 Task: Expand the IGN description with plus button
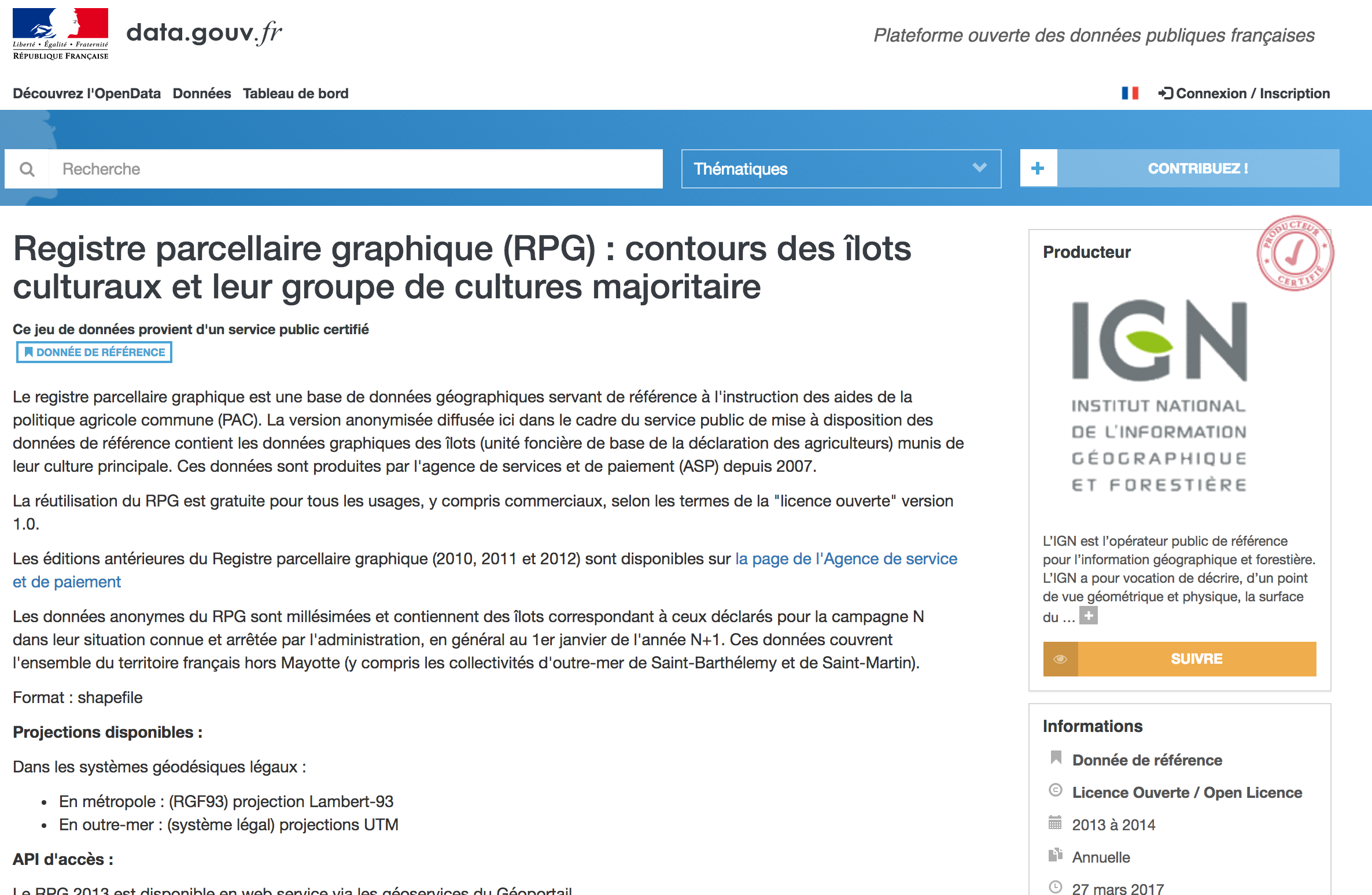pos(1089,616)
